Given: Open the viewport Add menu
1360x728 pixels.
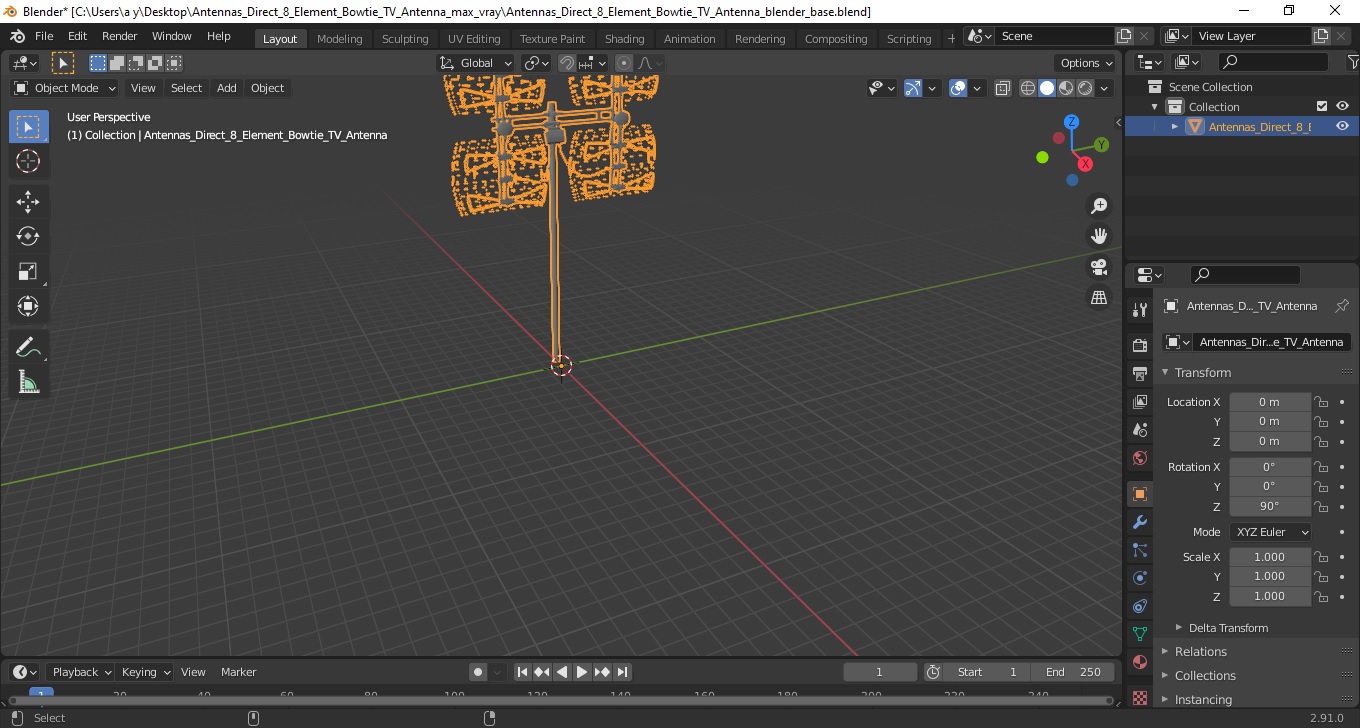Looking at the screenshot, I should point(227,88).
